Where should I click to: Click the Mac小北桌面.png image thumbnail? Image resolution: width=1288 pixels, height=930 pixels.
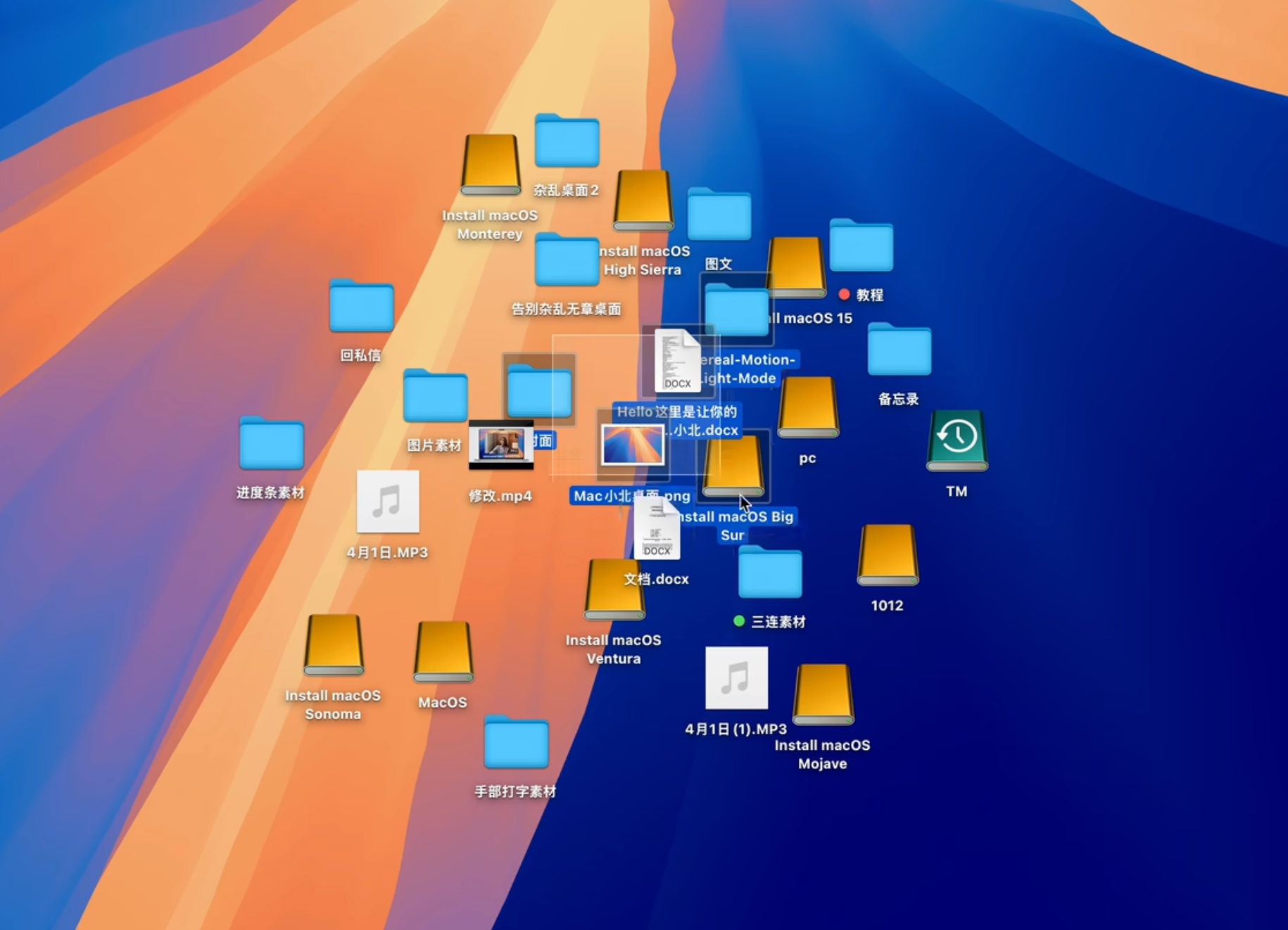click(632, 445)
